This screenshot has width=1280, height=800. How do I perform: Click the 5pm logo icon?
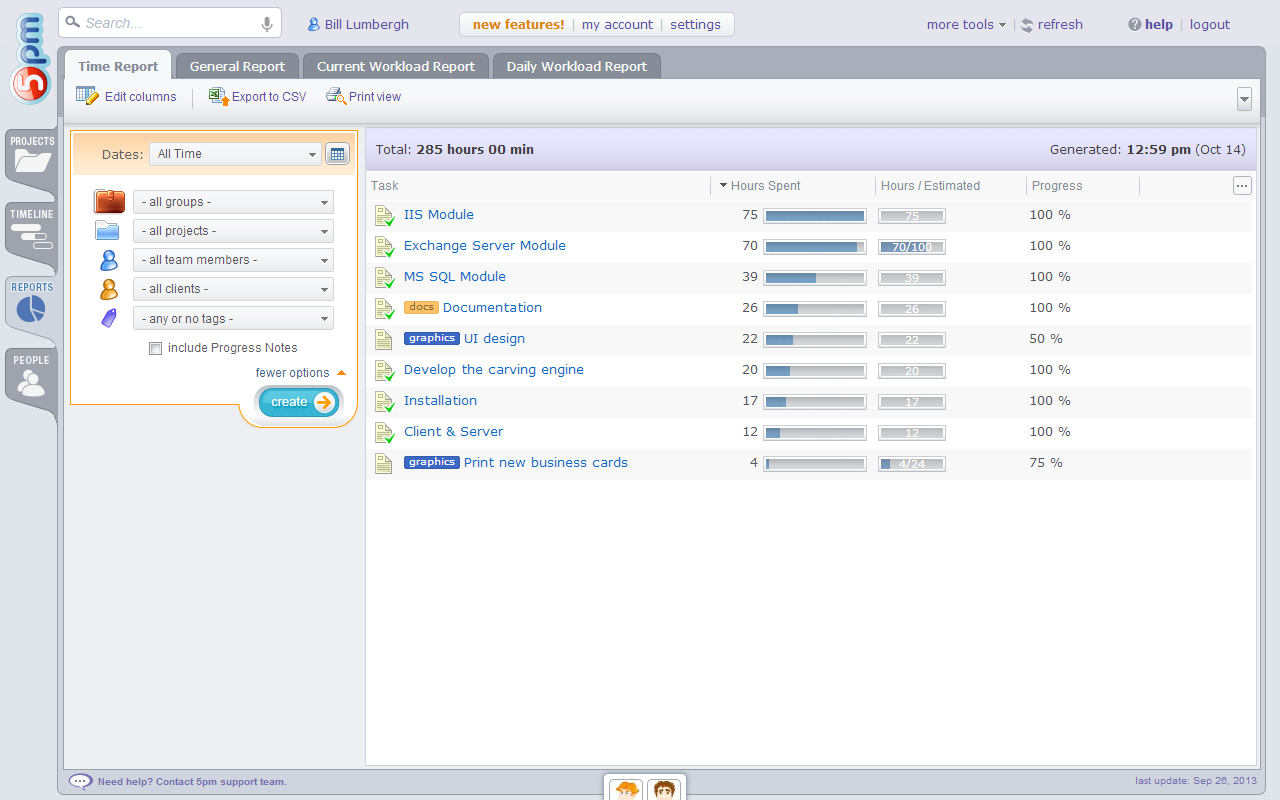pos(30,58)
